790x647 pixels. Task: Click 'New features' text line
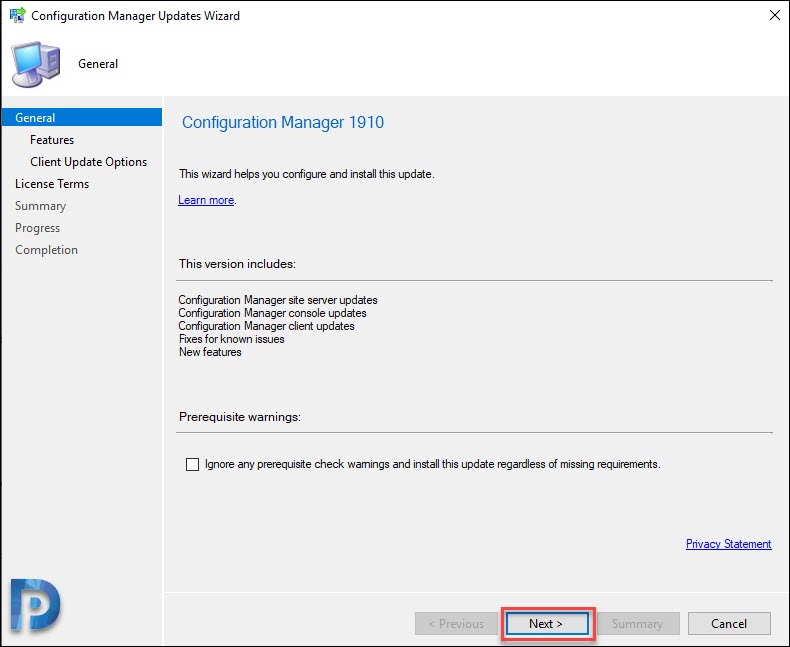(x=210, y=352)
